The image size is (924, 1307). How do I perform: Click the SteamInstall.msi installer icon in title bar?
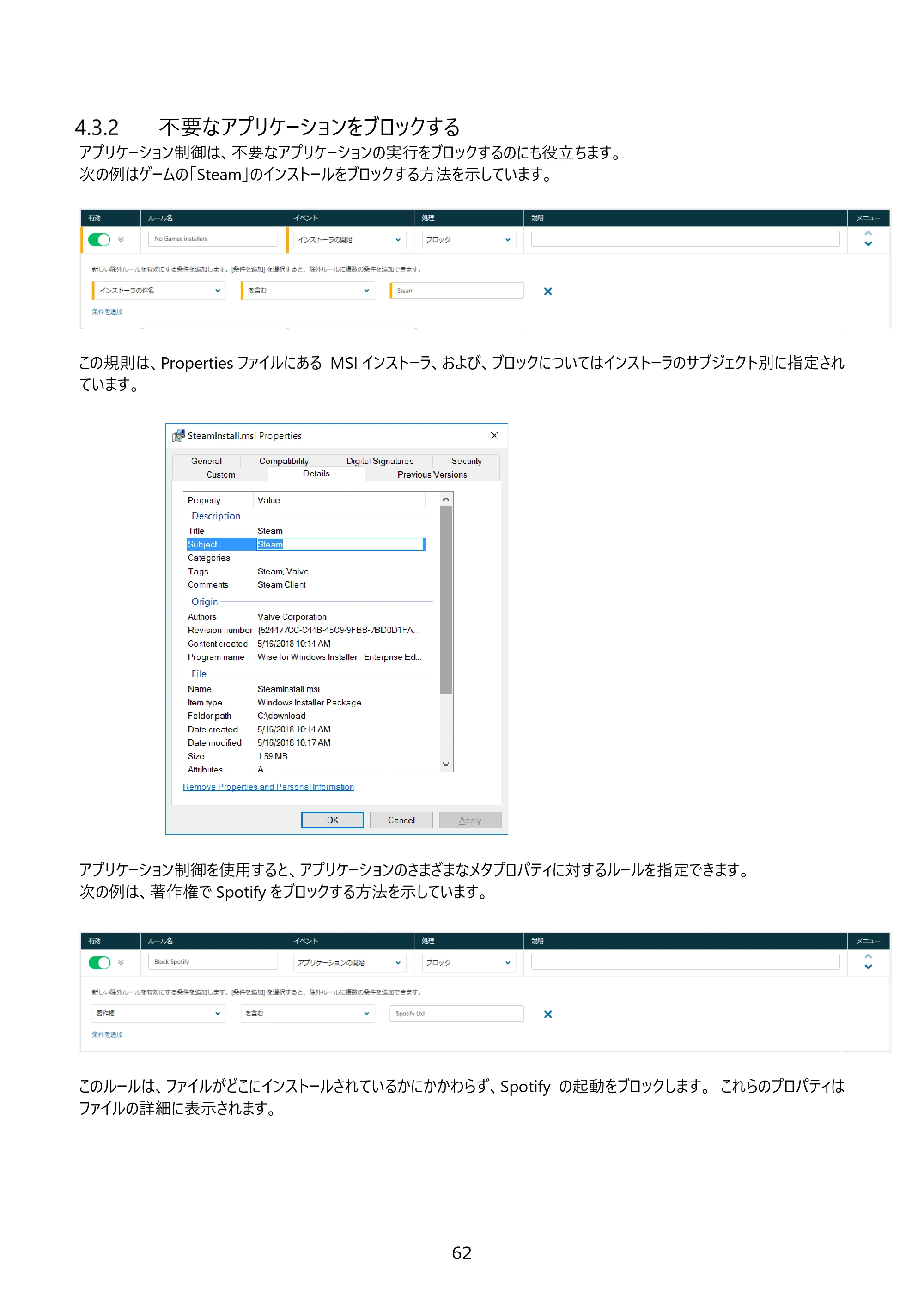pyautogui.click(x=178, y=436)
